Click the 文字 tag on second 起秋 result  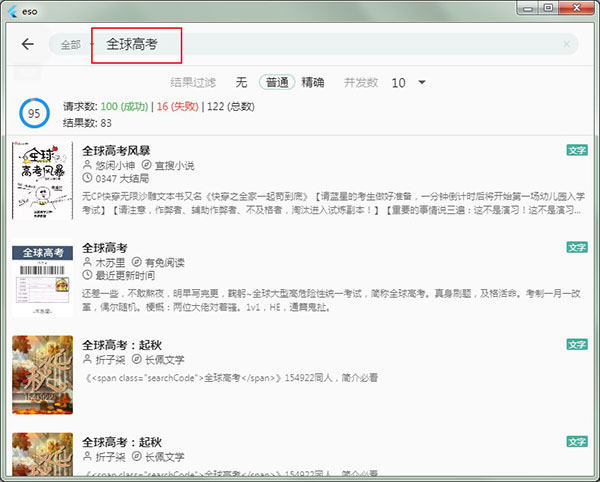coord(577,442)
